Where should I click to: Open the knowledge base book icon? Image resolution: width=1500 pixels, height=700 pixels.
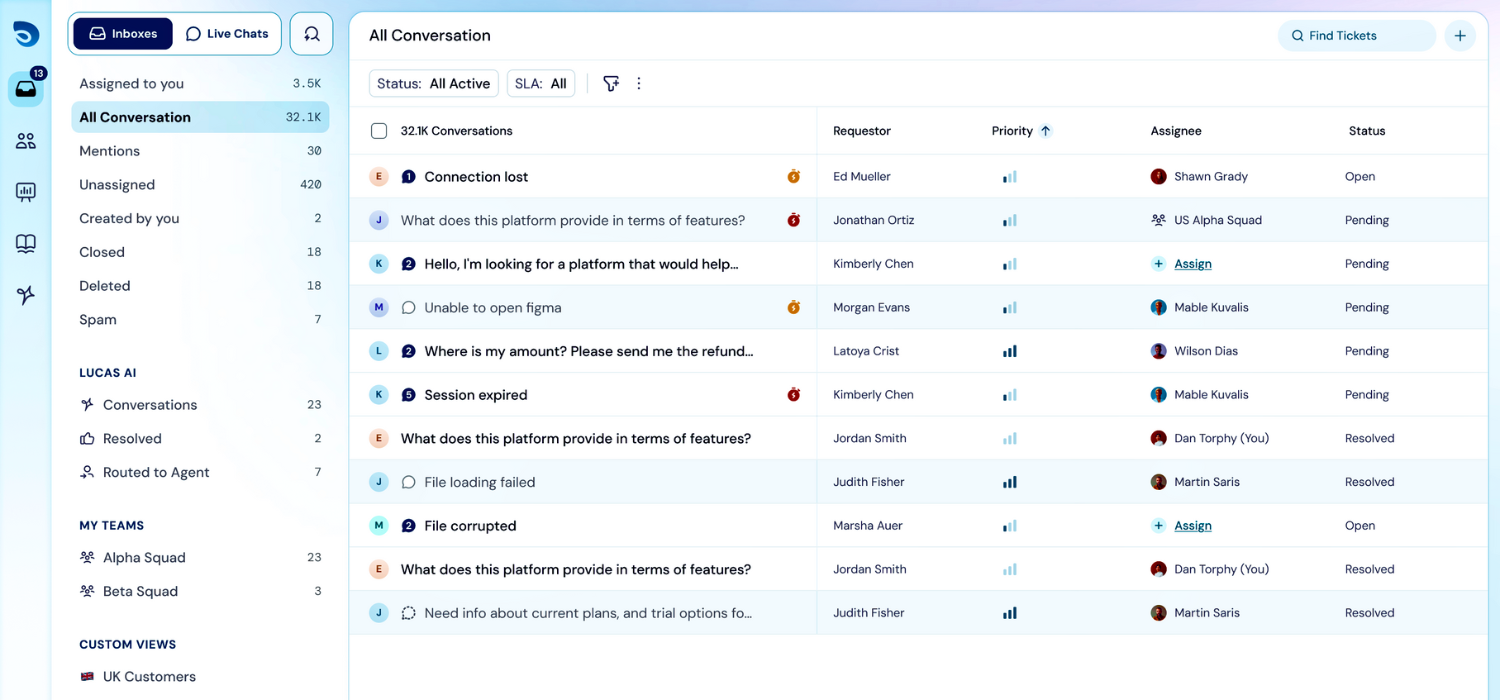pos(26,244)
